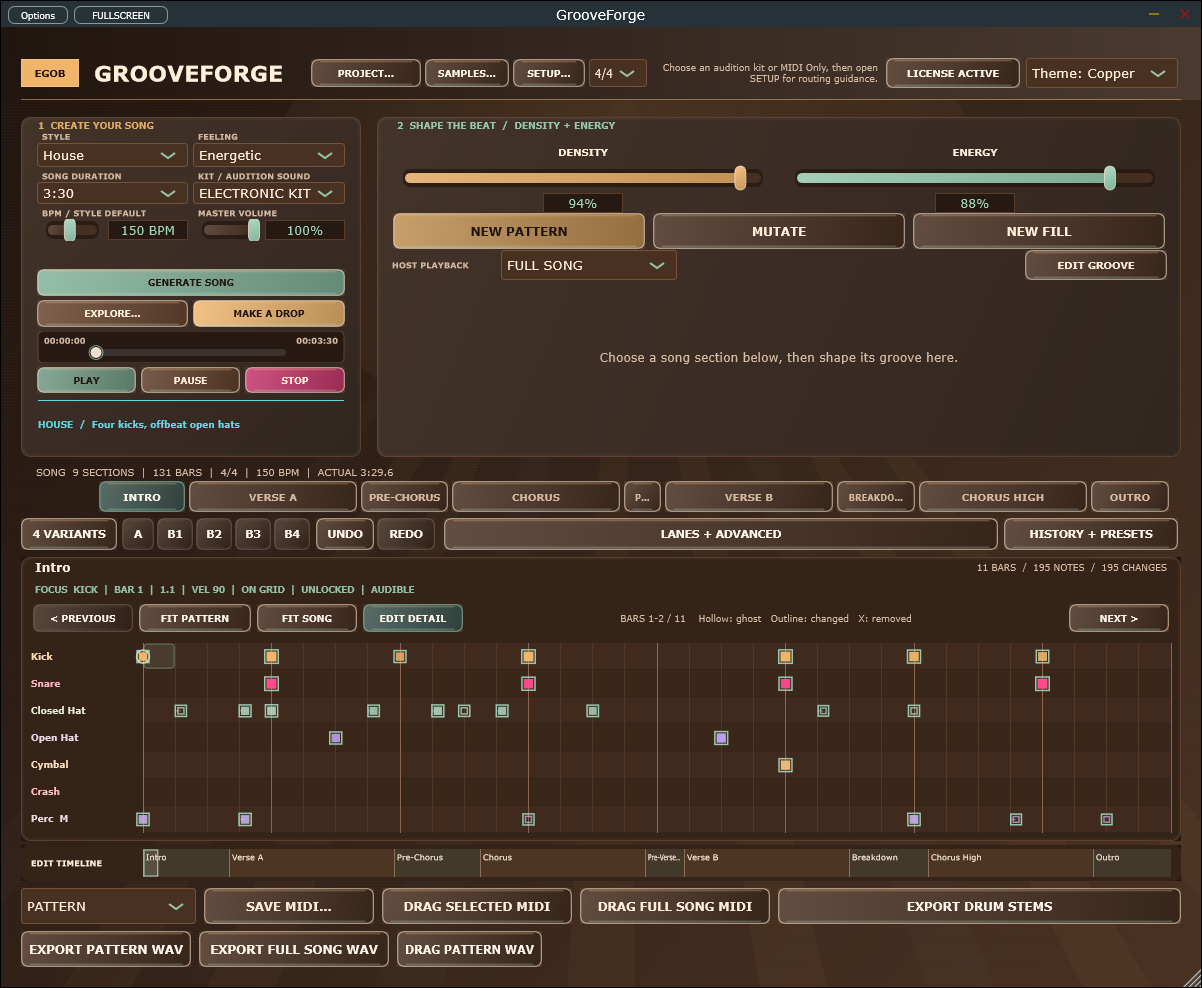The image size is (1202, 988).
Task: Open the ELECTRONIC KIT audition sound dropdown
Action: (269, 193)
